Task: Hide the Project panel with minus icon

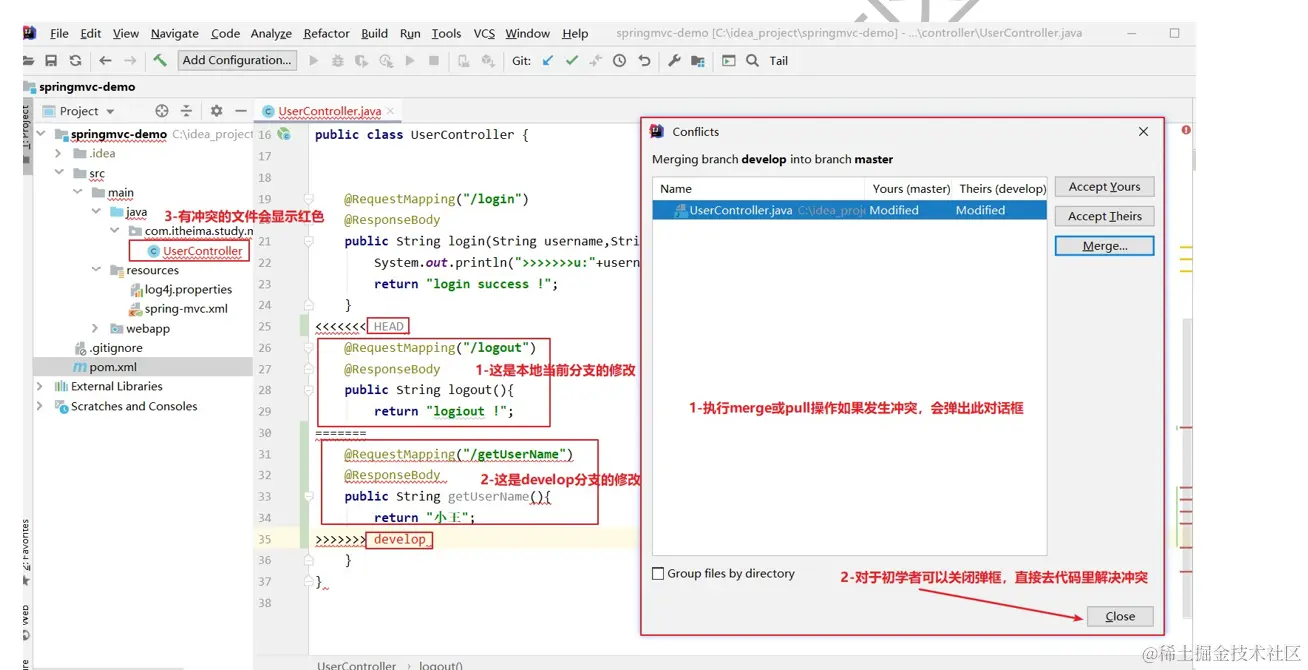Action: click(x=241, y=111)
